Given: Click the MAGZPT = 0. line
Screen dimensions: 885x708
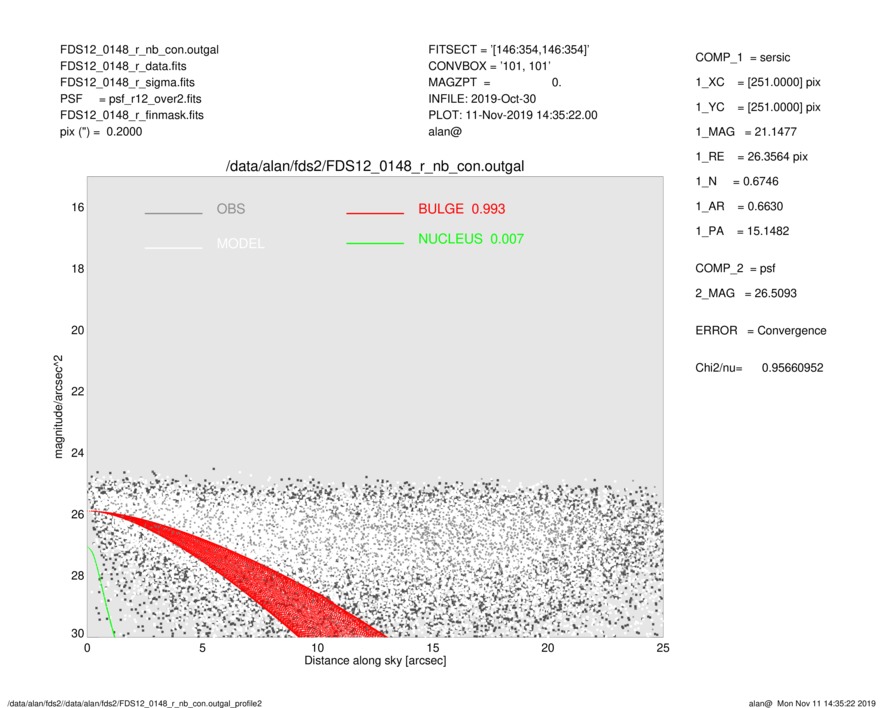Looking at the screenshot, I should pos(495,82).
